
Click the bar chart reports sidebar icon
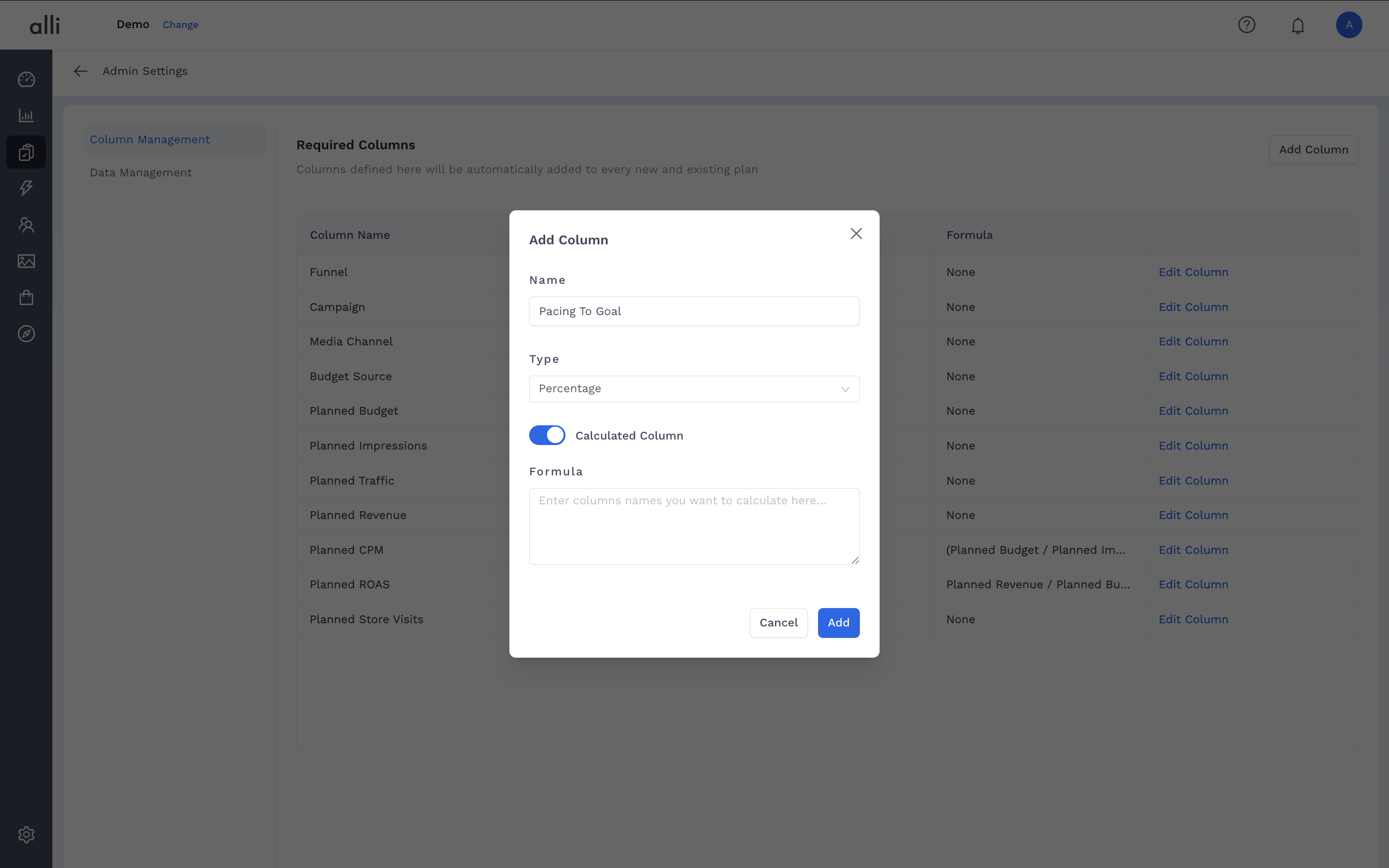pyautogui.click(x=26, y=115)
